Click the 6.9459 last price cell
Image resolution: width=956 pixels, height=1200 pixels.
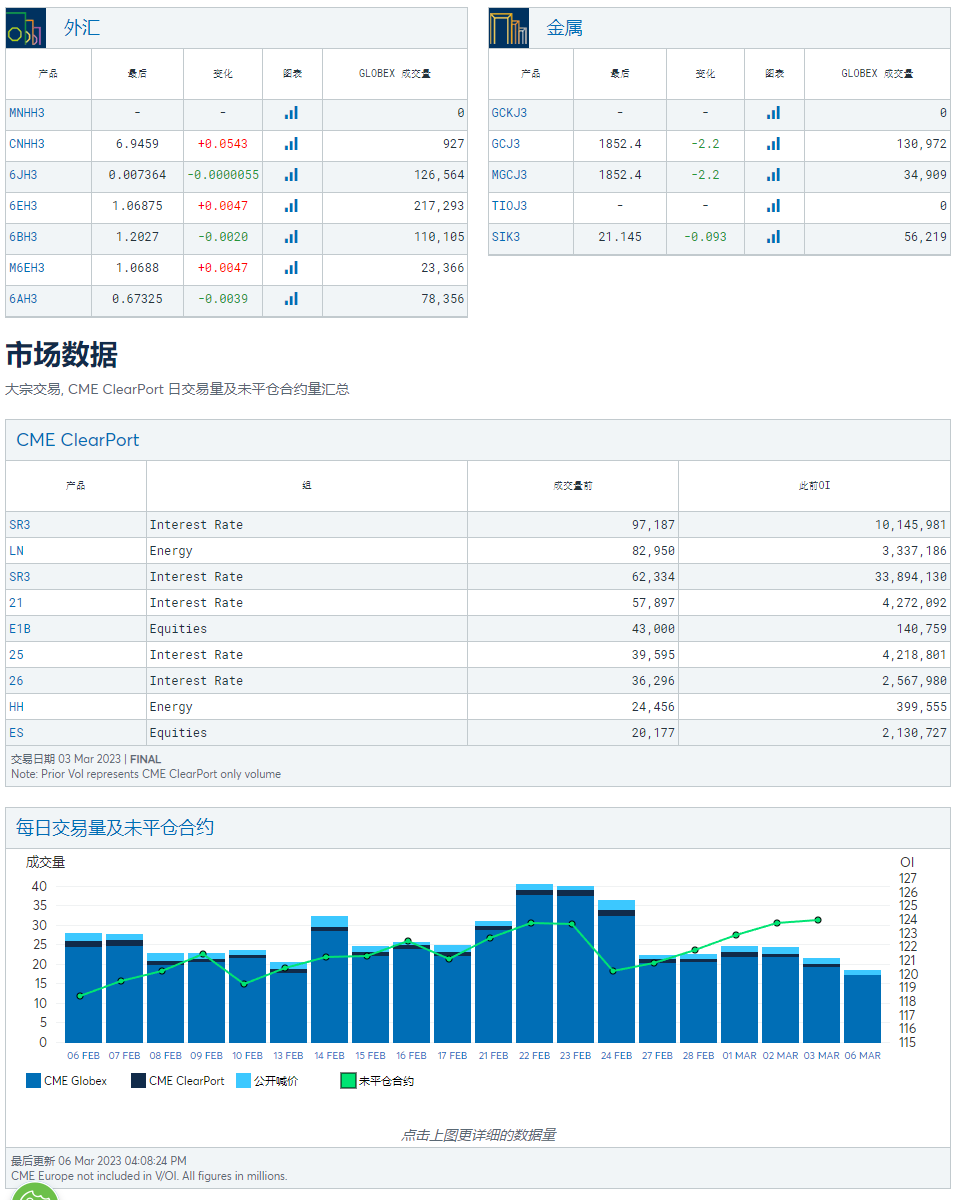coord(137,144)
